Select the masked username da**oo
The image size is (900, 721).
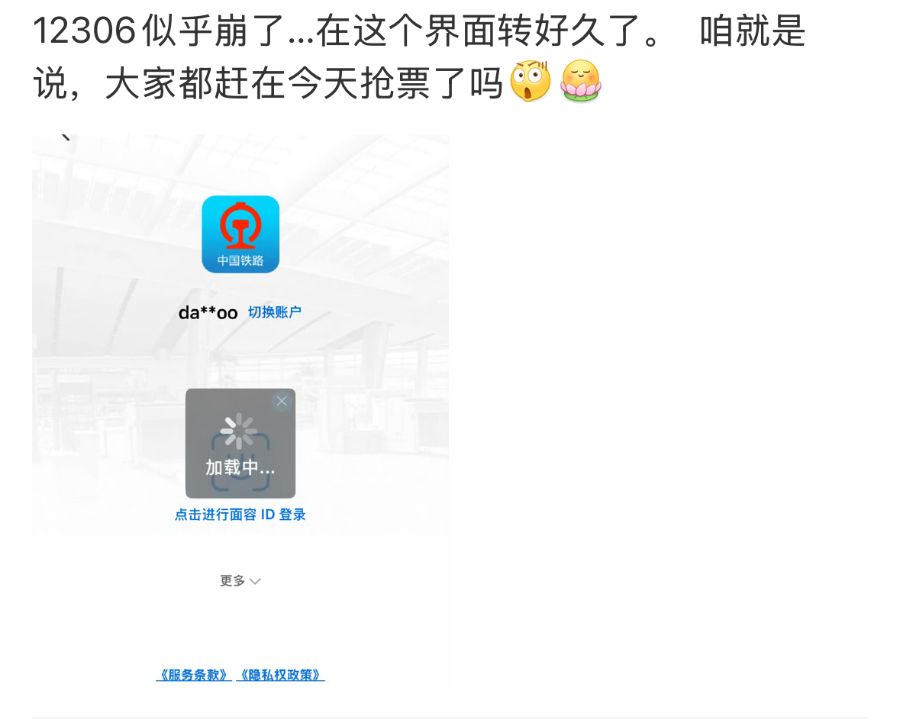tap(208, 313)
